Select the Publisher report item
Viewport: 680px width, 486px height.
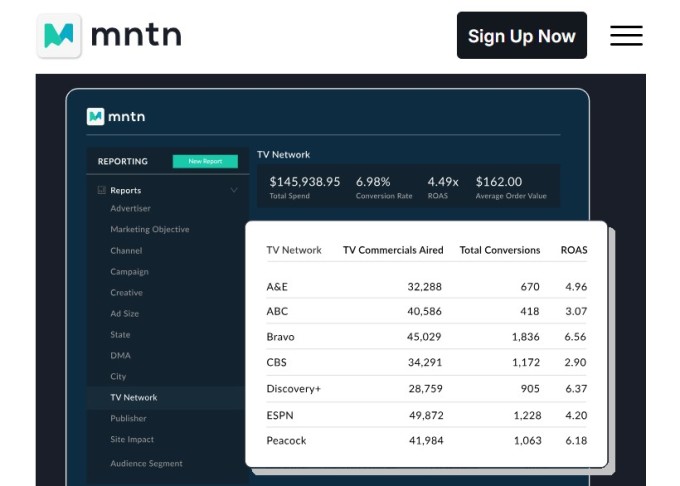(x=128, y=418)
